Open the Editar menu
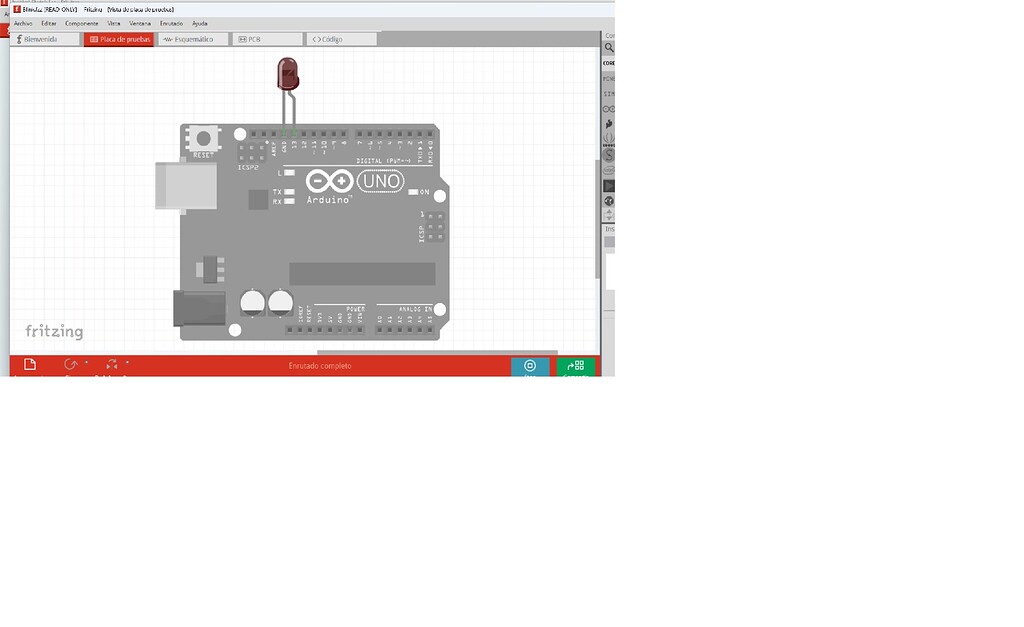The width and height of the screenshot is (1024, 627). [x=49, y=24]
